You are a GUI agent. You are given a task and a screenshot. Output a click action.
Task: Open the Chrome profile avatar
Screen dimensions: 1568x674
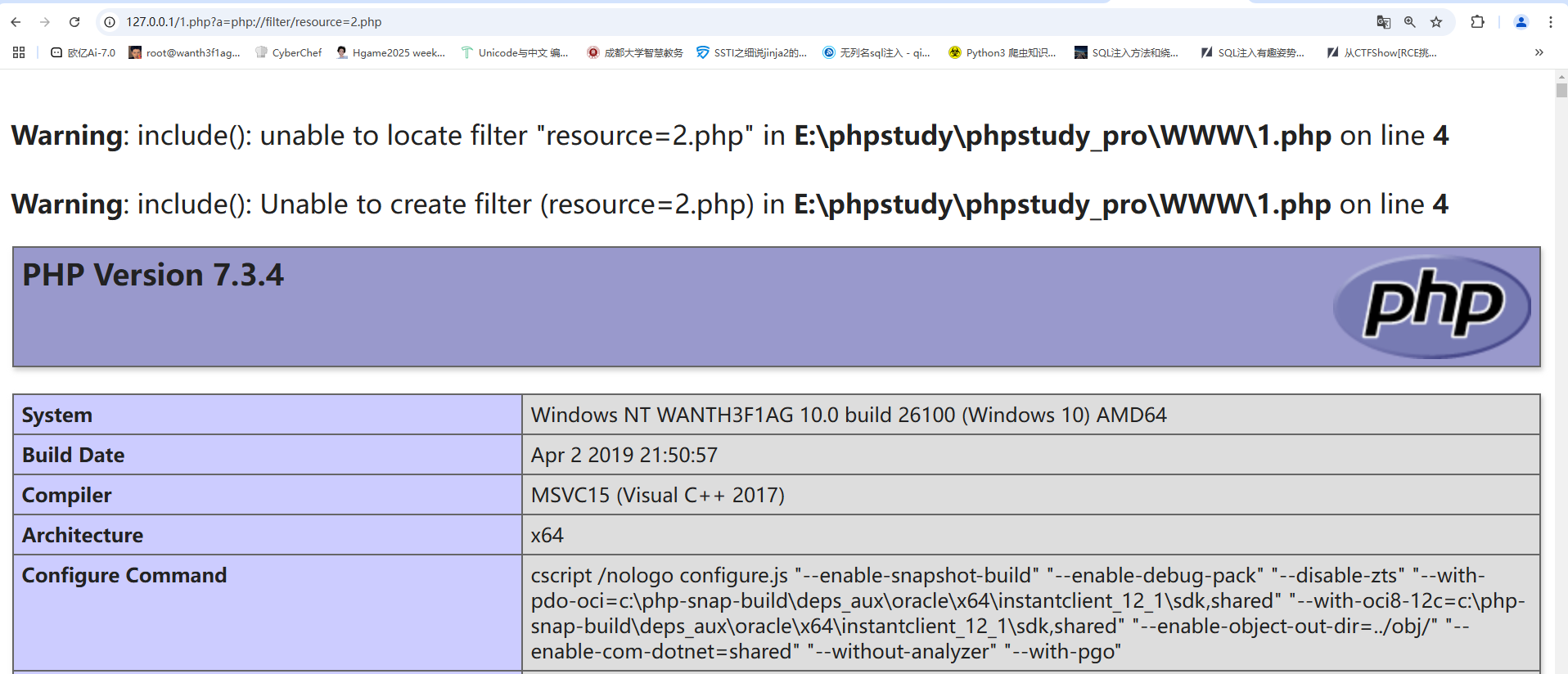pos(1521,22)
